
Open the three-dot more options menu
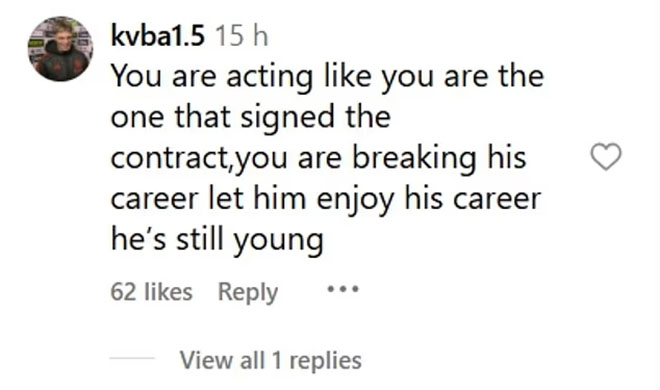point(343,289)
